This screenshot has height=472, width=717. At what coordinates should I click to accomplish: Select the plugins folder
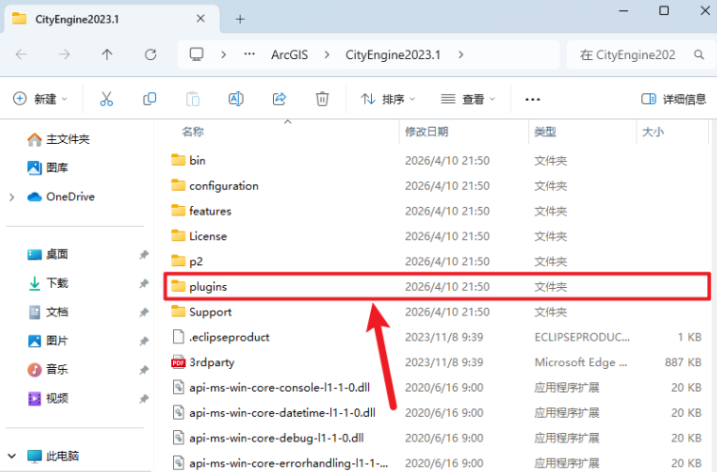coord(208,286)
